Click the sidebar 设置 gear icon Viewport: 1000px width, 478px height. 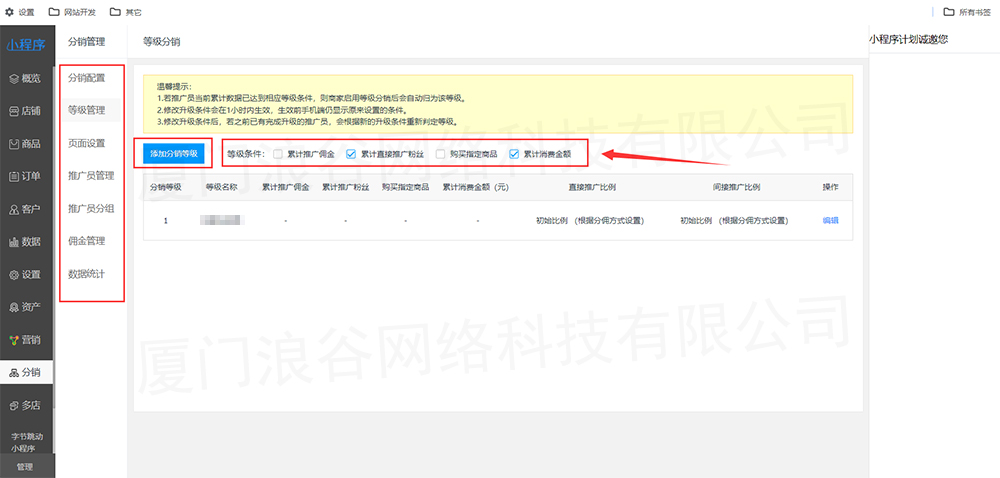[13, 275]
